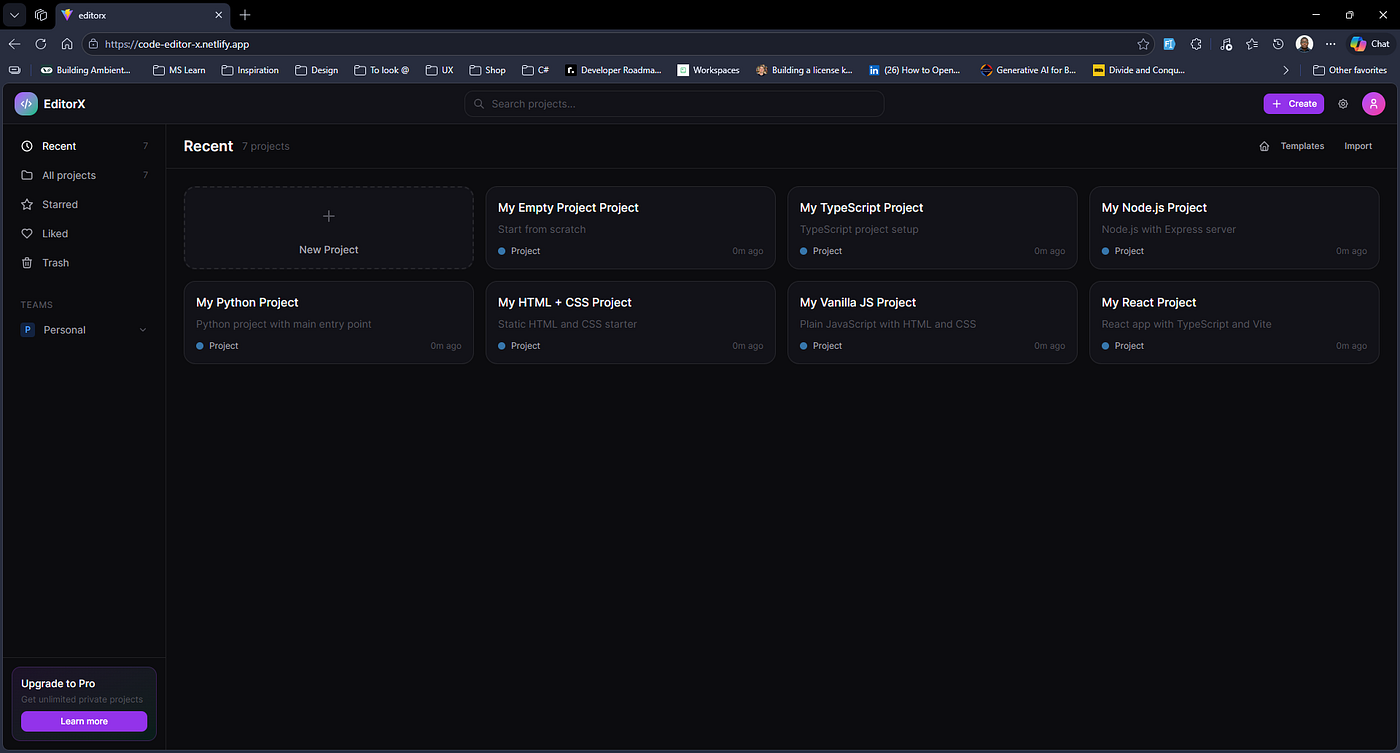This screenshot has height=753, width=1400.
Task: Open the Extensions puzzle icon
Action: 1196,44
